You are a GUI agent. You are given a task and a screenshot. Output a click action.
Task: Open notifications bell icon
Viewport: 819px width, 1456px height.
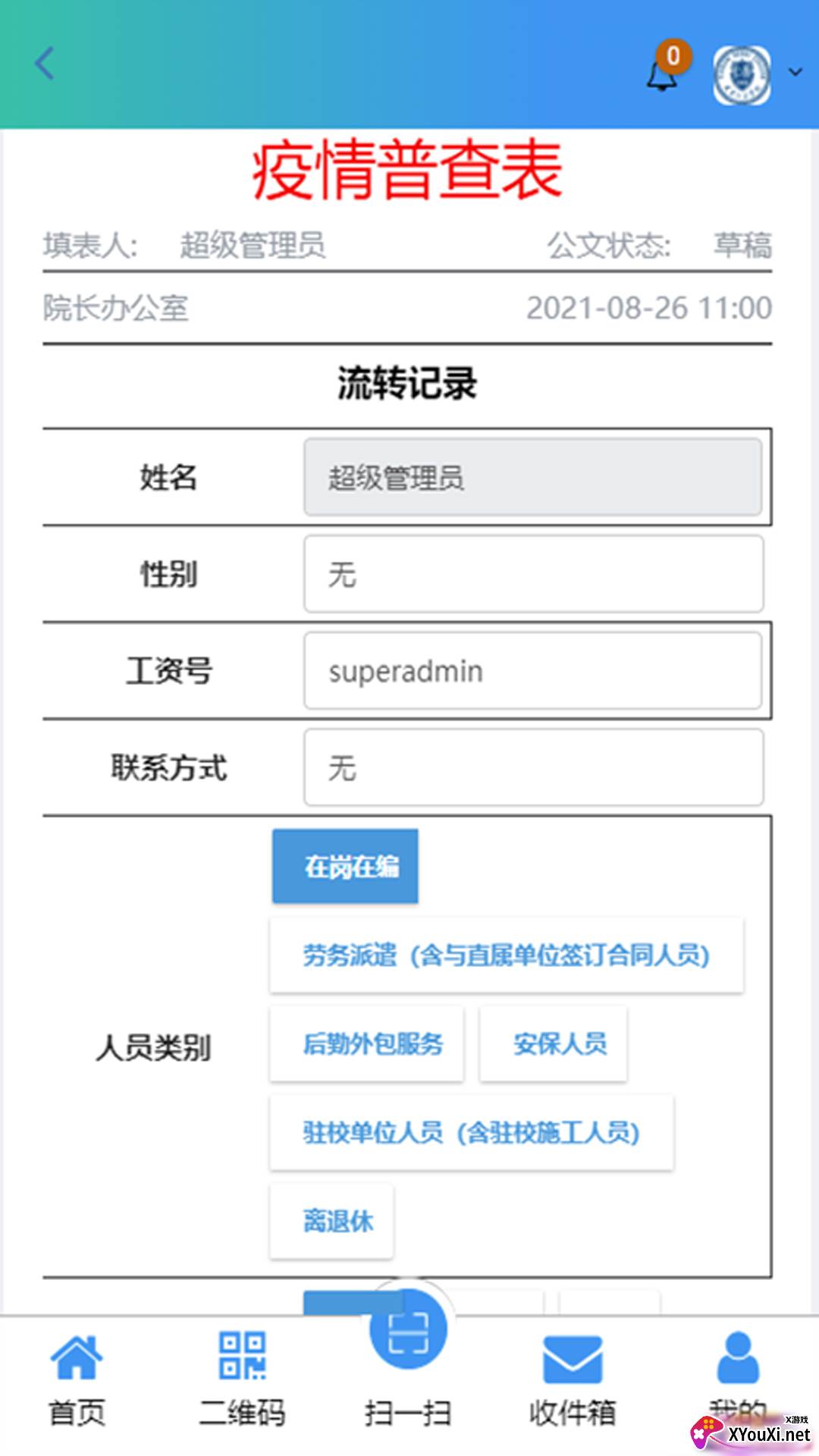[x=662, y=74]
